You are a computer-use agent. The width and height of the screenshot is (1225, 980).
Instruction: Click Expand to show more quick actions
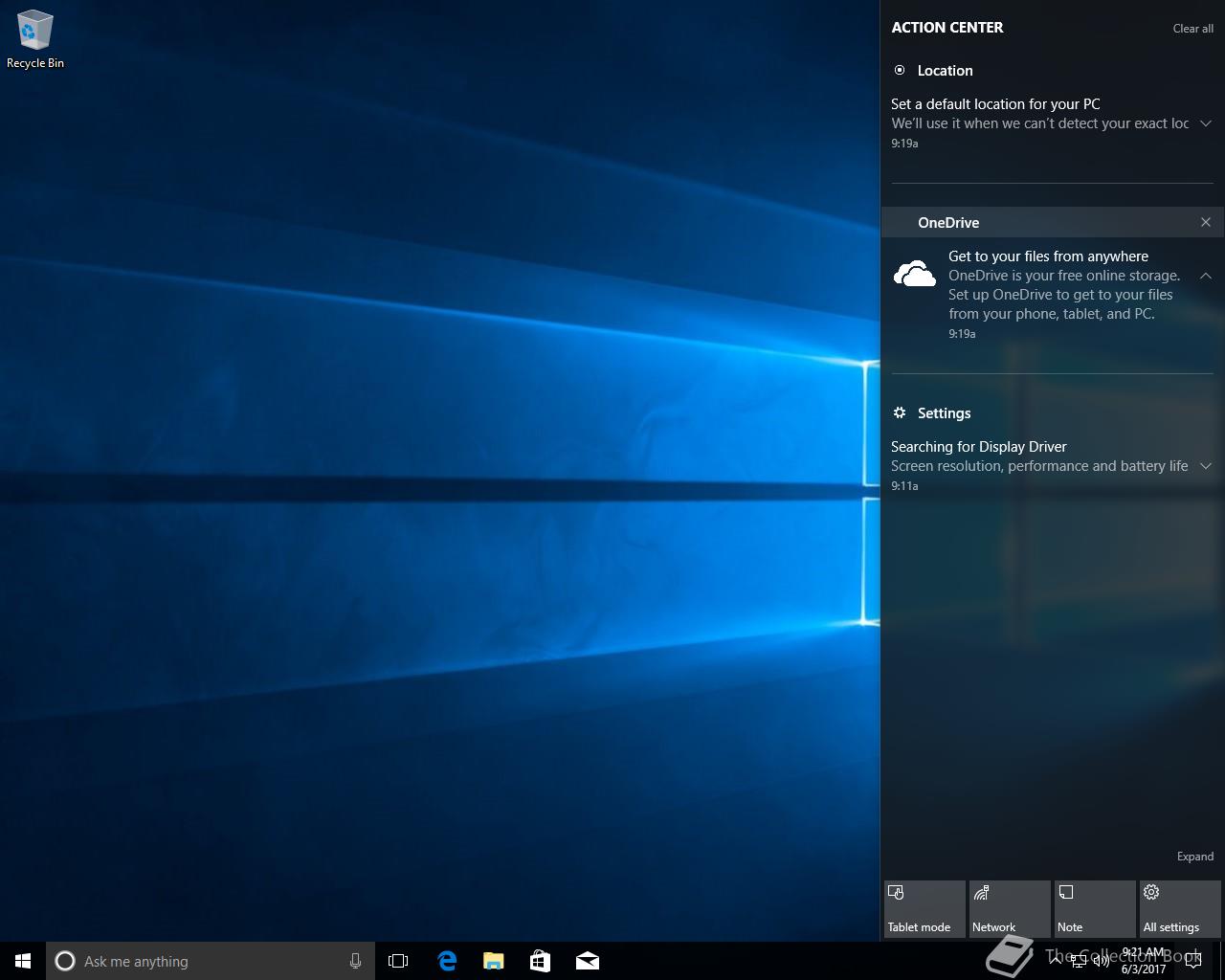pos(1194,857)
